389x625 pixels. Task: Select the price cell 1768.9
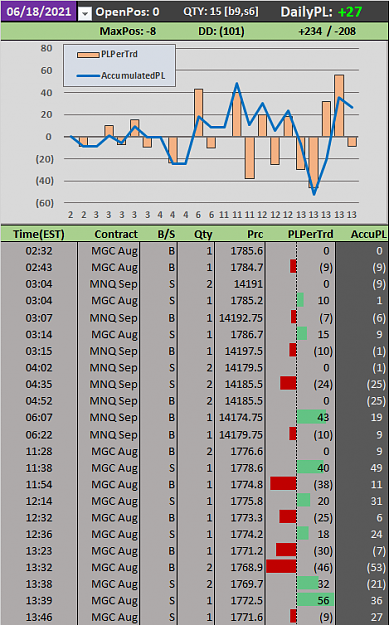(x=240, y=568)
